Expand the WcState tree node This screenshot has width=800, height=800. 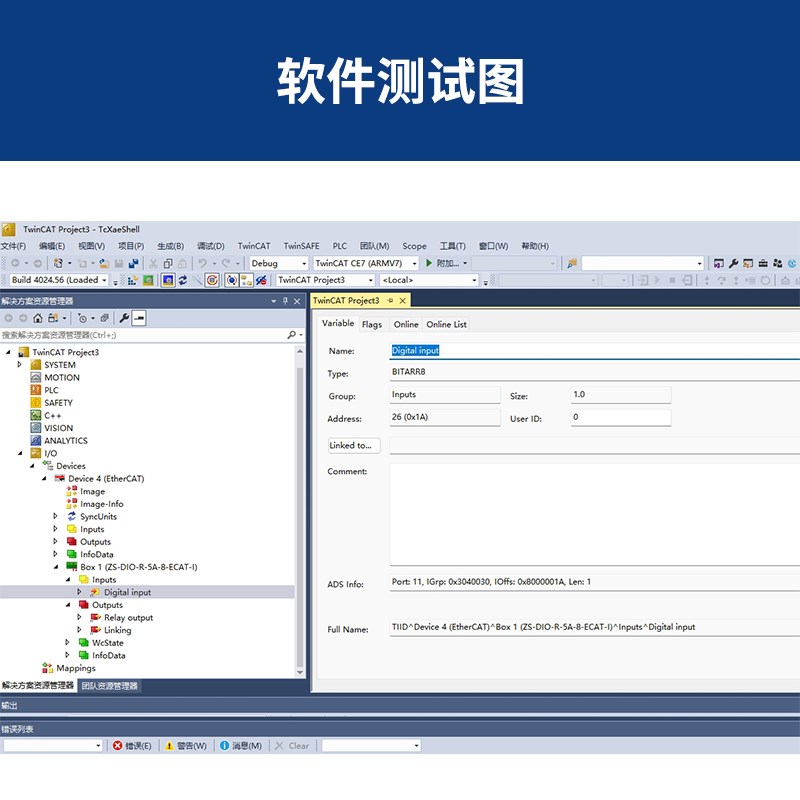click(x=67, y=642)
